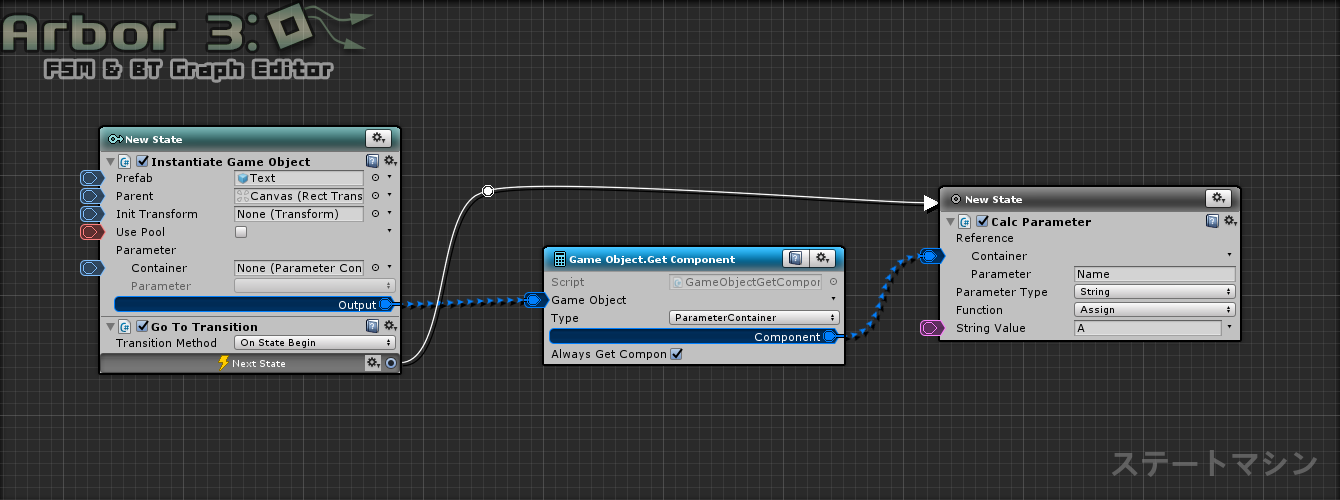This screenshot has height=500, width=1340.
Task: Click the pink String Value input slot
Action: (931, 328)
